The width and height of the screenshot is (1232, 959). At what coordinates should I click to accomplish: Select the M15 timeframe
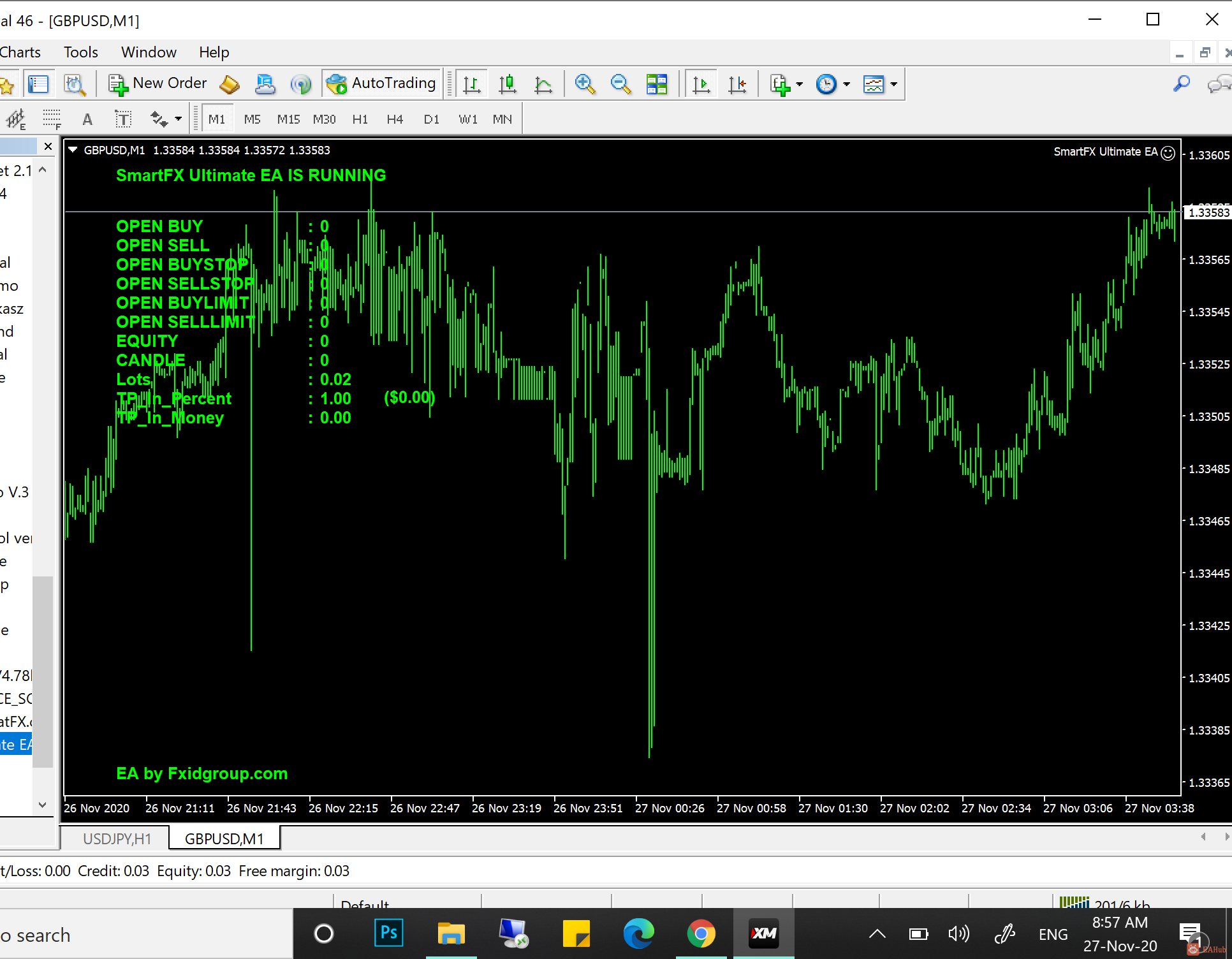coord(288,119)
